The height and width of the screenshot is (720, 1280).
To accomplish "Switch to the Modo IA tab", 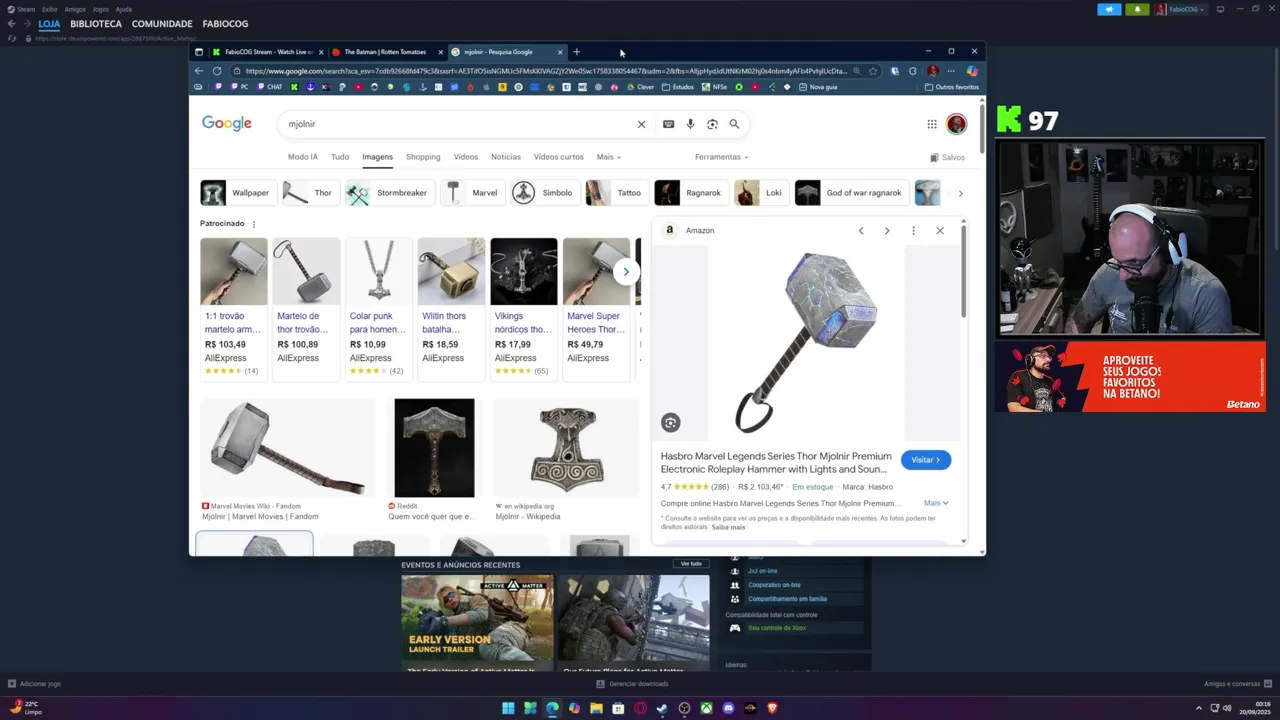I will tap(303, 157).
